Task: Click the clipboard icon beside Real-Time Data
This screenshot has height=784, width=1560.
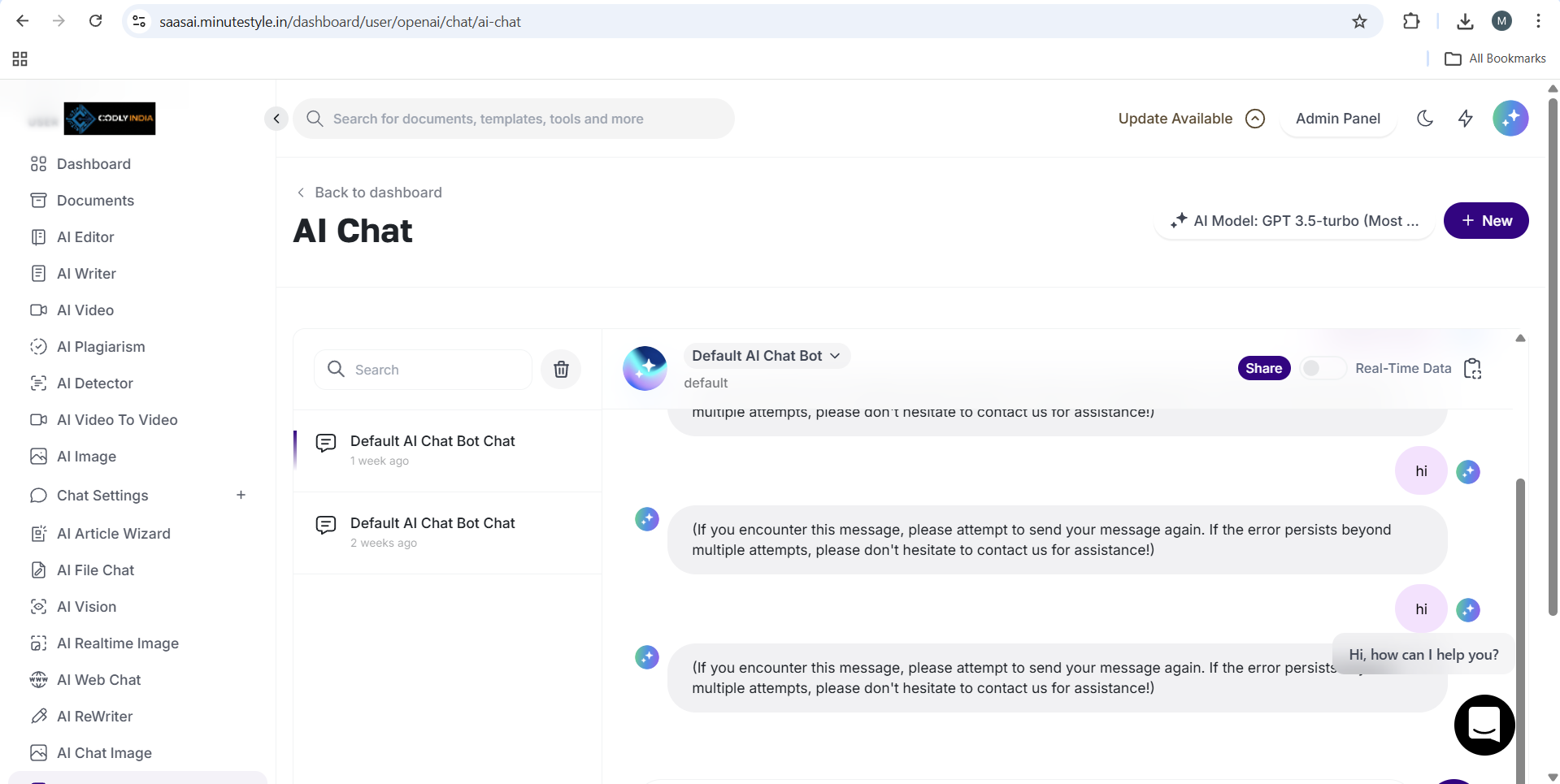Action: 1472,369
